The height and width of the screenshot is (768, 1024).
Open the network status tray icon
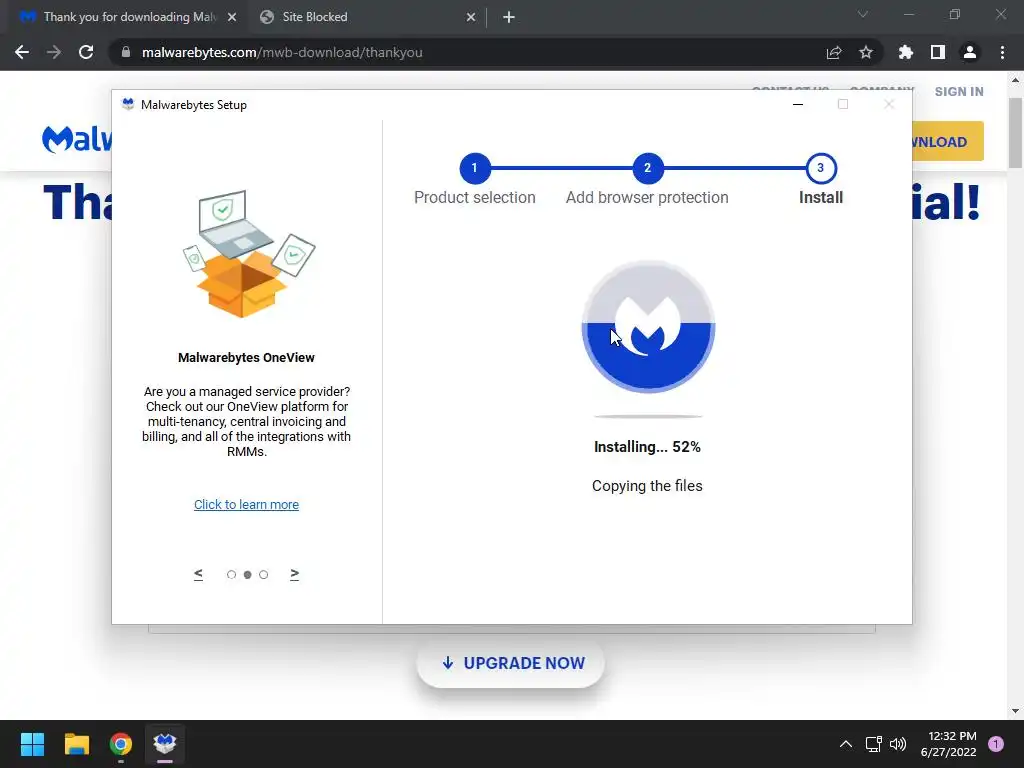click(873, 744)
